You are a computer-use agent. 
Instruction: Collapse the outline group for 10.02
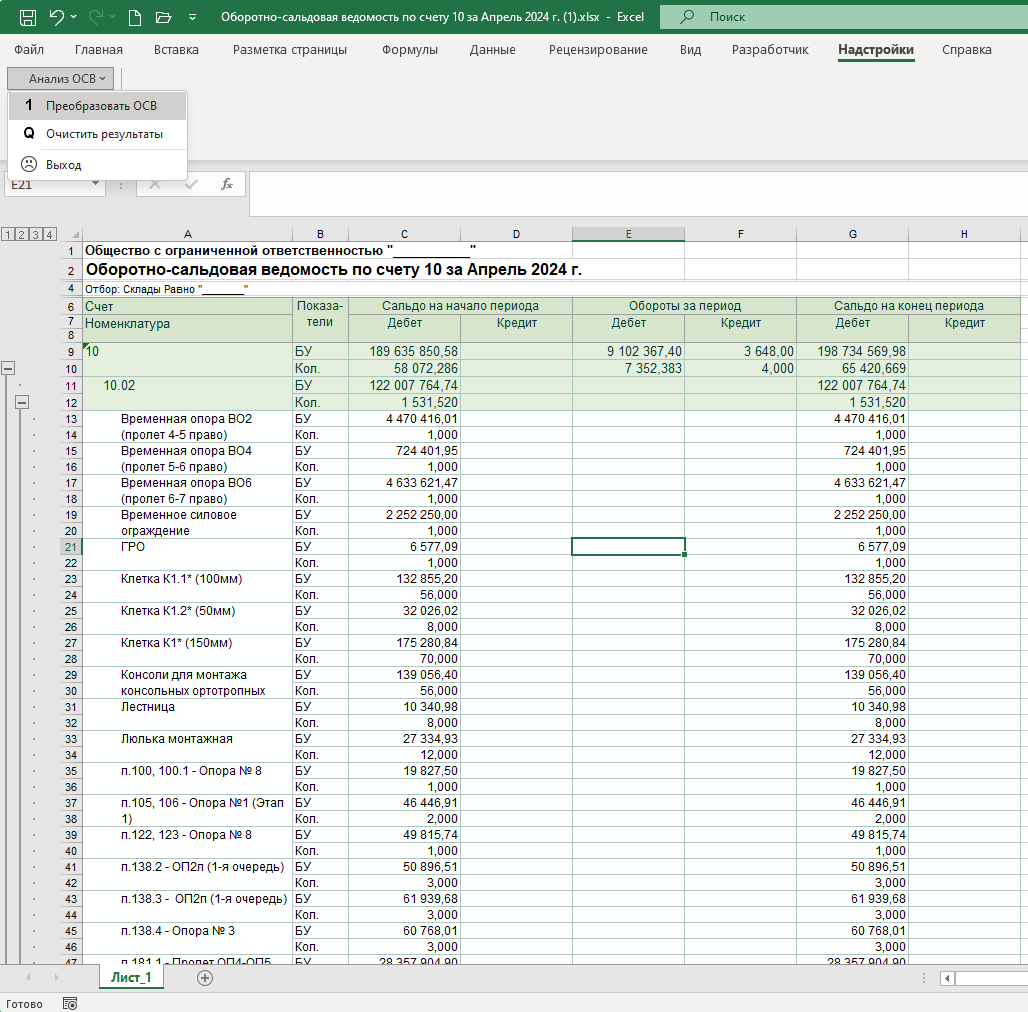tap(22, 402)
